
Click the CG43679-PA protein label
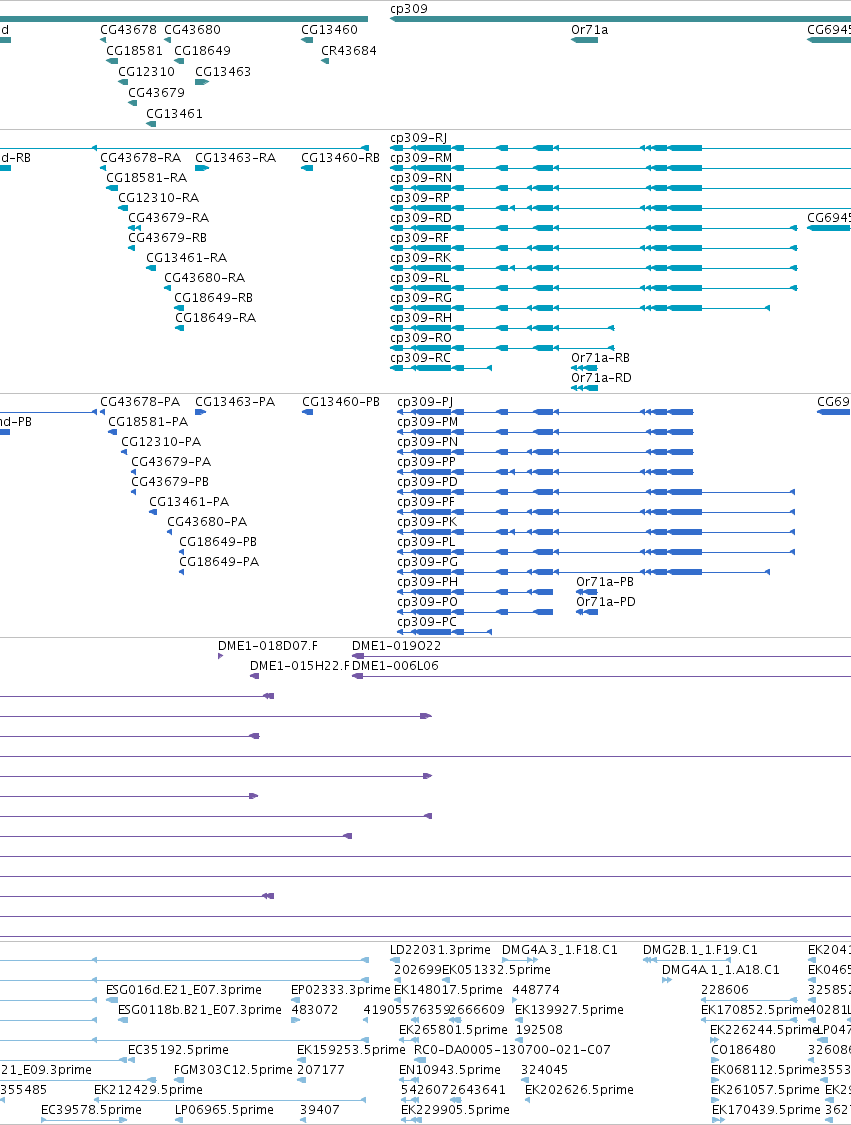[171, 462]
